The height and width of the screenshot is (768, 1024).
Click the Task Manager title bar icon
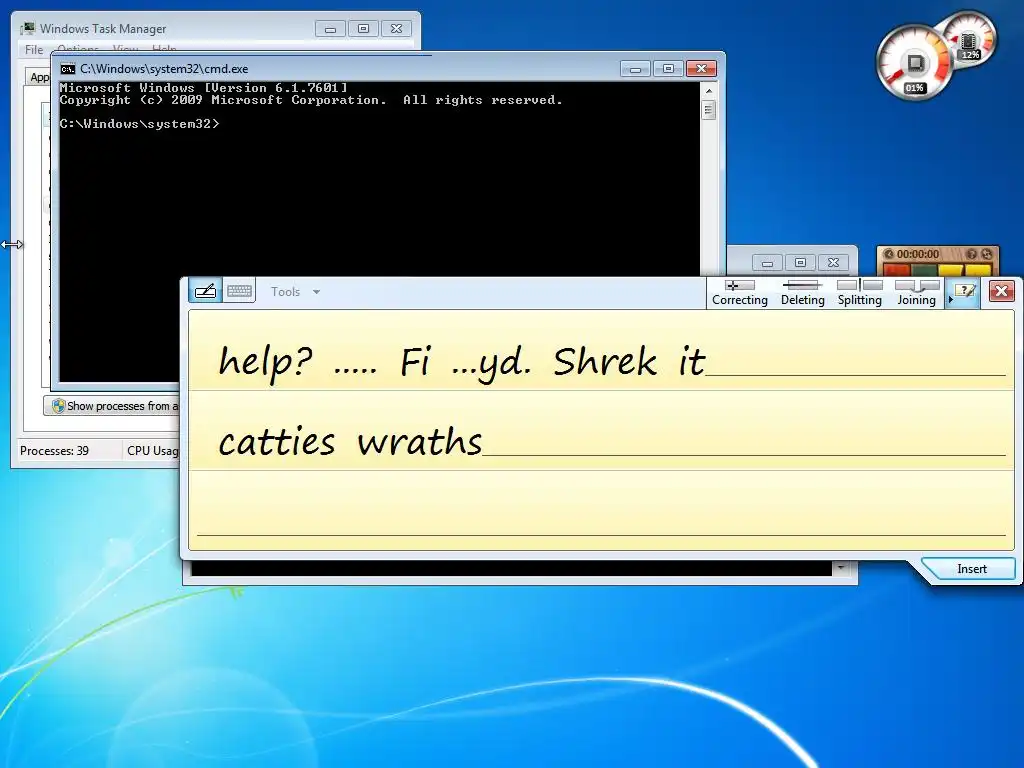(x=27, y=29)
